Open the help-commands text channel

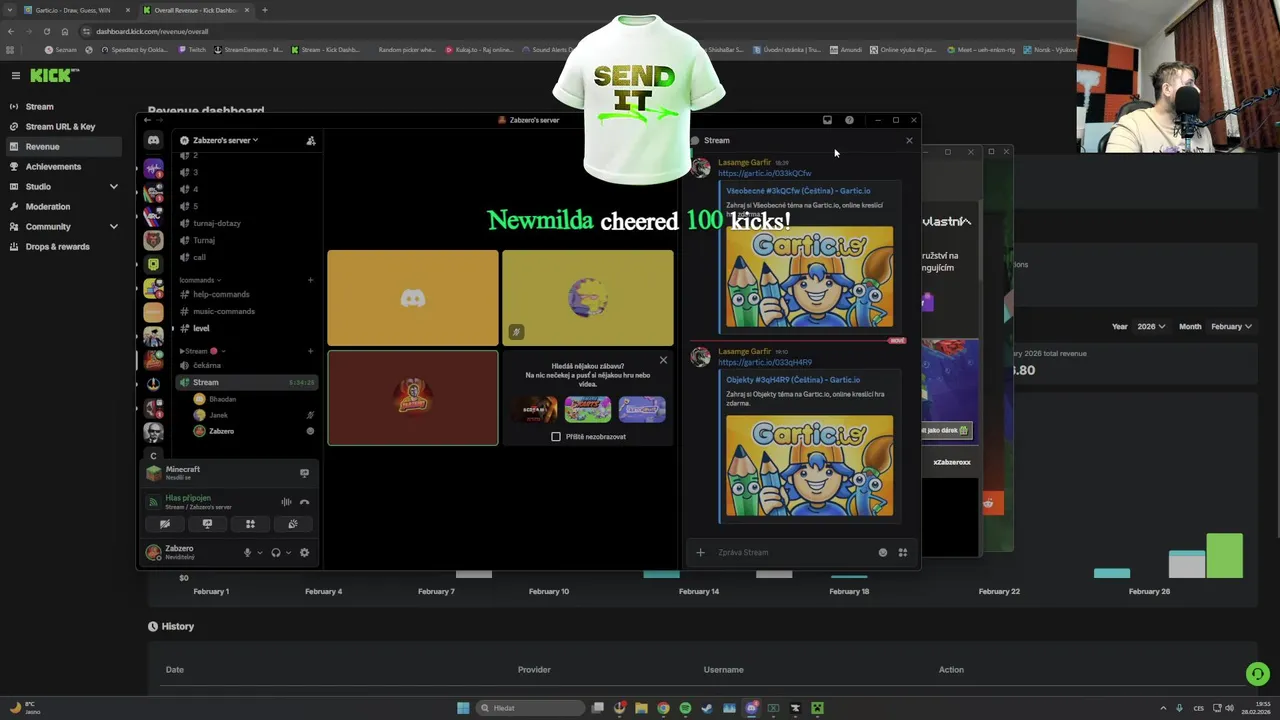click(x=246, y=294)
